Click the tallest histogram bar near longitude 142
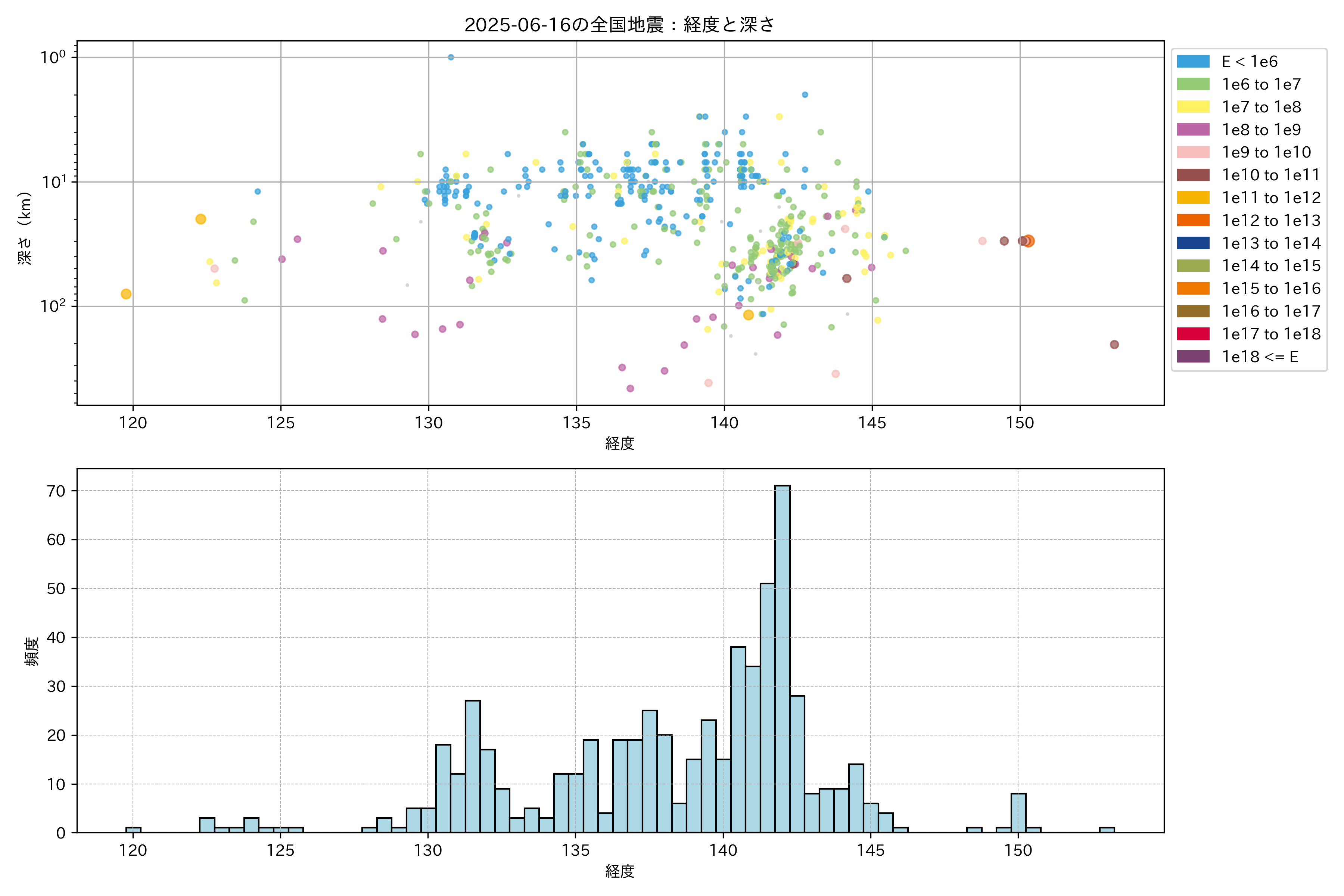This screenshot has height=896, width=1344. click(782, 659)
